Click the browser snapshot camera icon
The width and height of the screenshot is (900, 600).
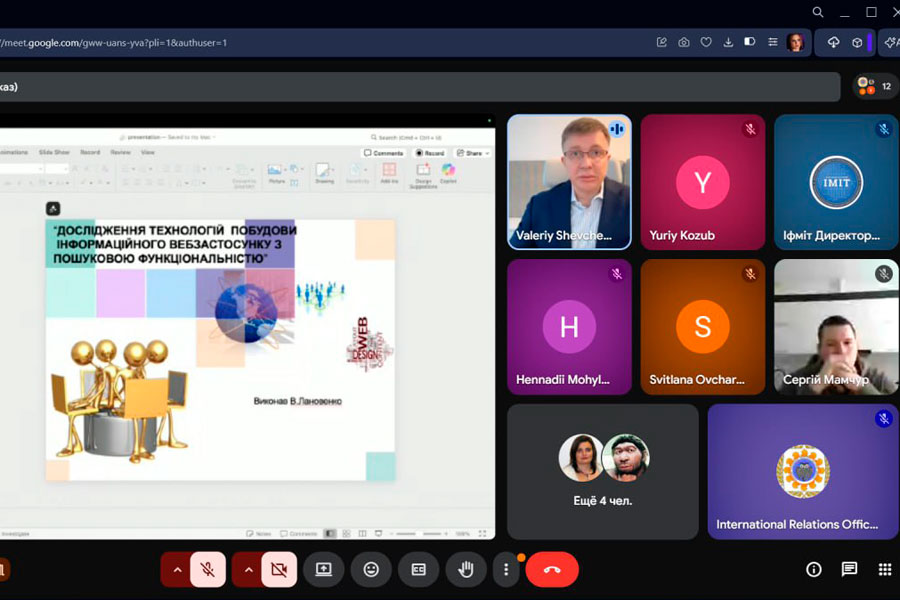tap(684, 42)
